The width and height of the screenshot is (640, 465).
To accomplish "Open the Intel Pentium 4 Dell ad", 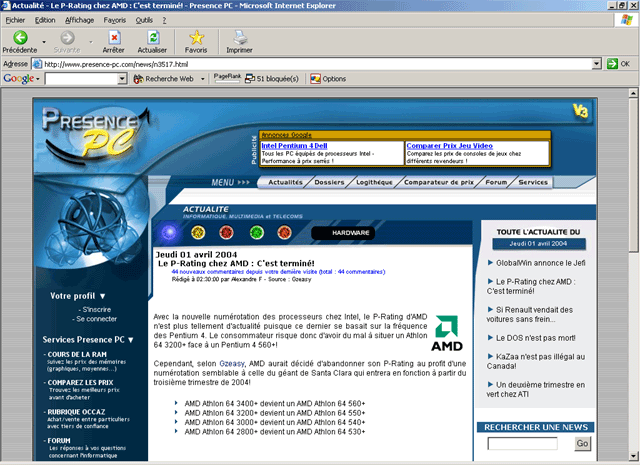I will pyautogui.click(x=294, y=146).
